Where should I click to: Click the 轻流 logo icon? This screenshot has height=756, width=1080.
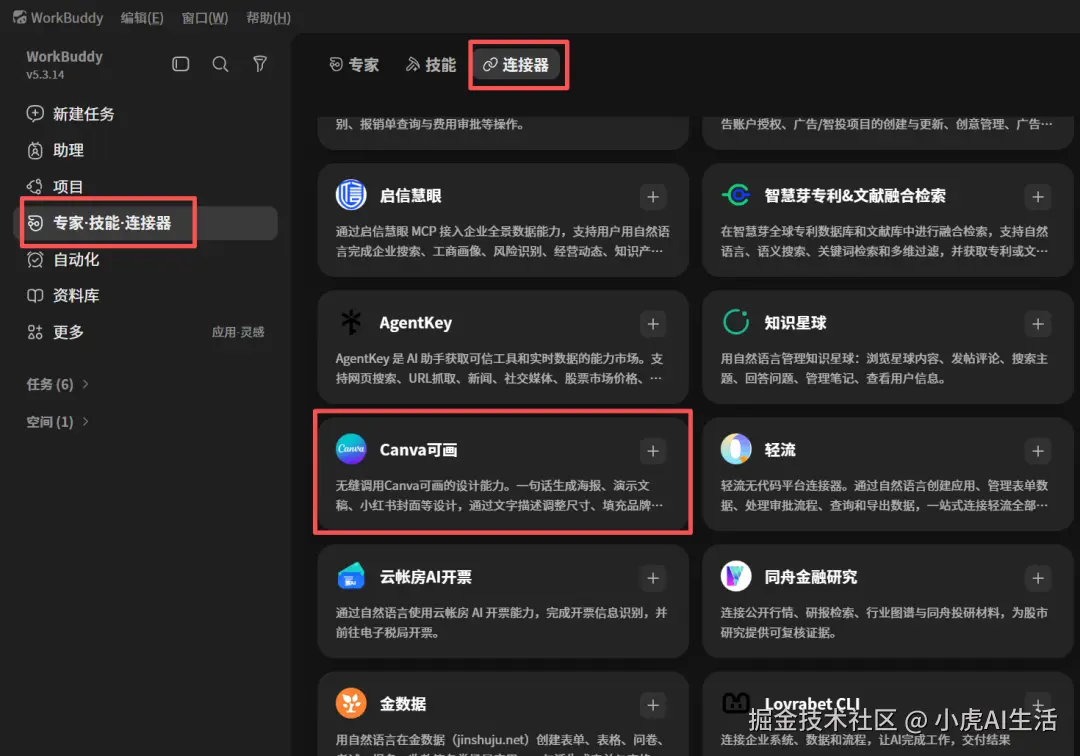pos(736,449)
